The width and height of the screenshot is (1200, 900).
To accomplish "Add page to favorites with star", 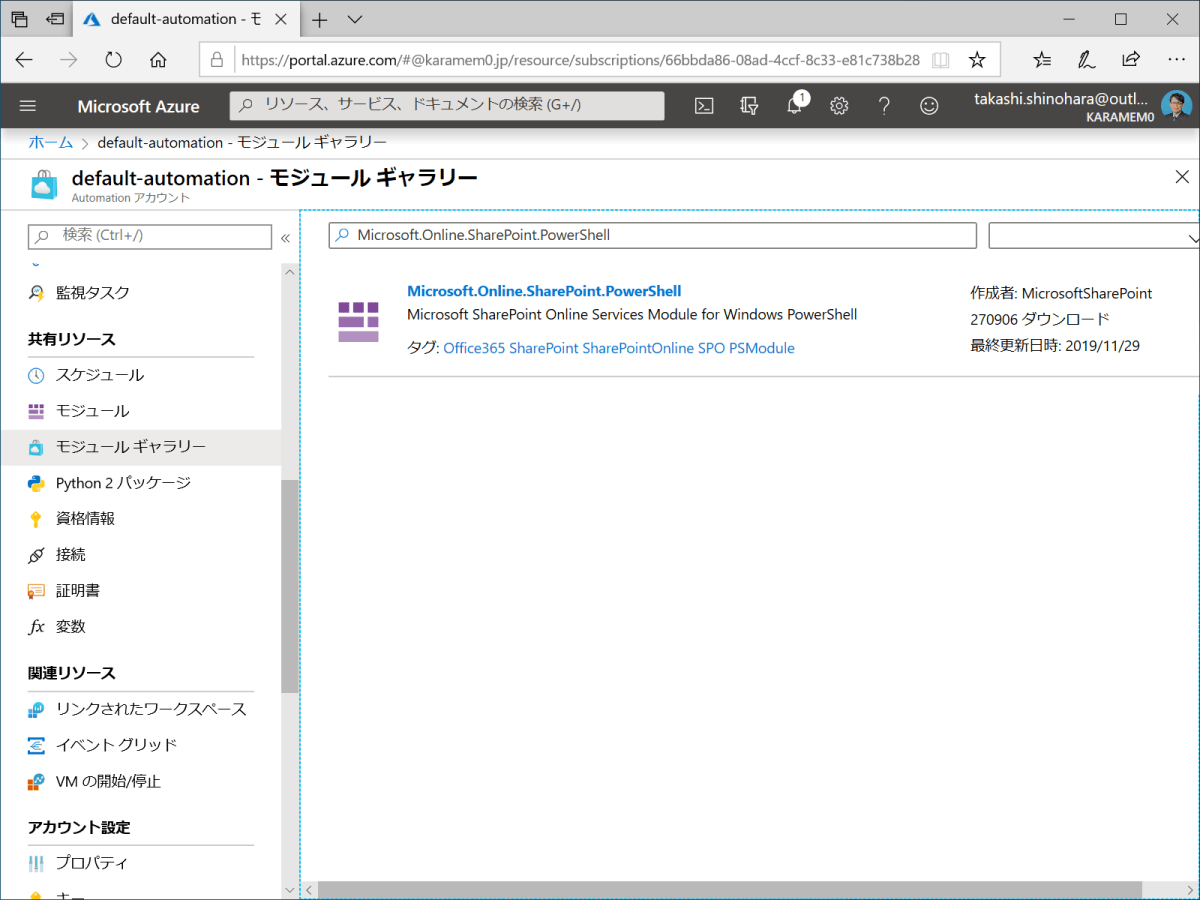I will coord(977,60).
